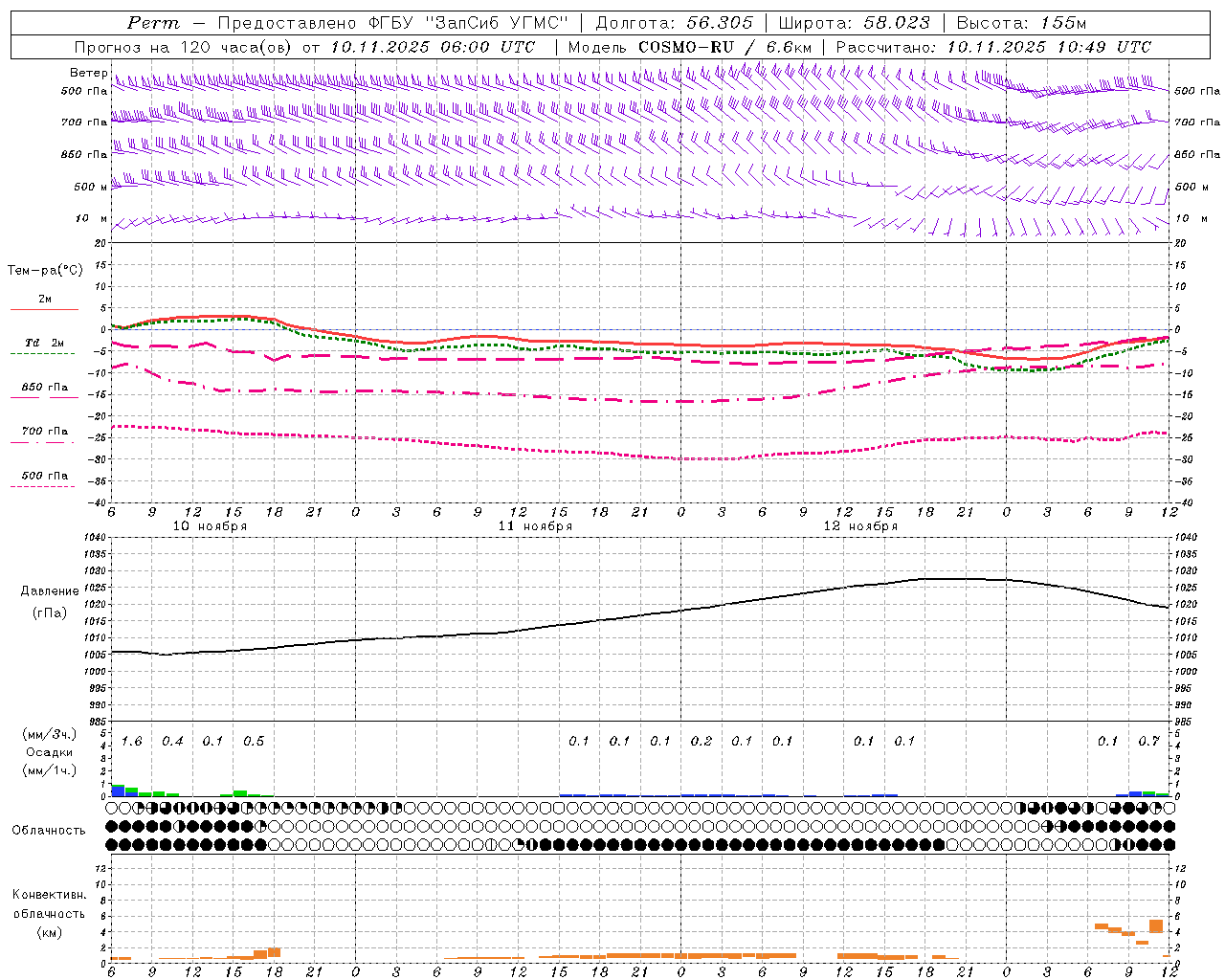The width and height of the screenshot is (1225, 980).
Task: Click the model name "COSMO-RU / 6.6км"
Action: pos(724,47)
